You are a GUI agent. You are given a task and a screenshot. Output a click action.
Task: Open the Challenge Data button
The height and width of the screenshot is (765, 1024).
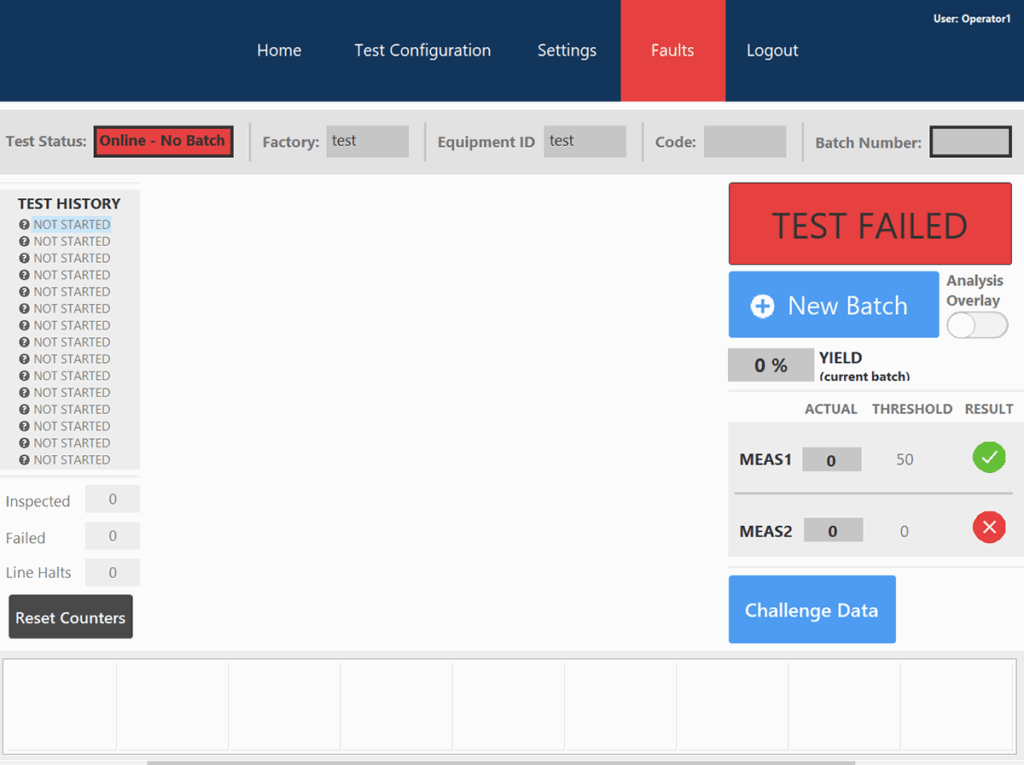[811, 610]
